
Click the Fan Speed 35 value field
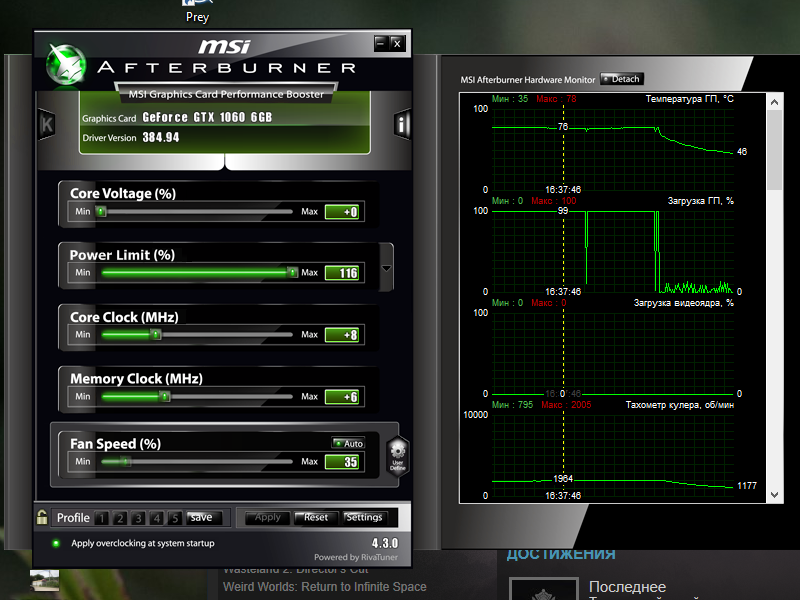[x=342, y=462]
